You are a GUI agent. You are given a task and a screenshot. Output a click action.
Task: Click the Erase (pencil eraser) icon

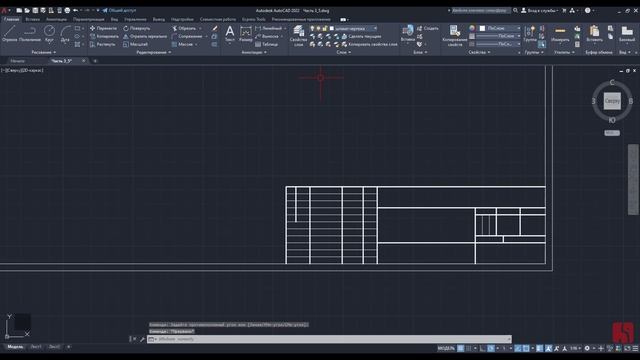(x=215, y=28)
